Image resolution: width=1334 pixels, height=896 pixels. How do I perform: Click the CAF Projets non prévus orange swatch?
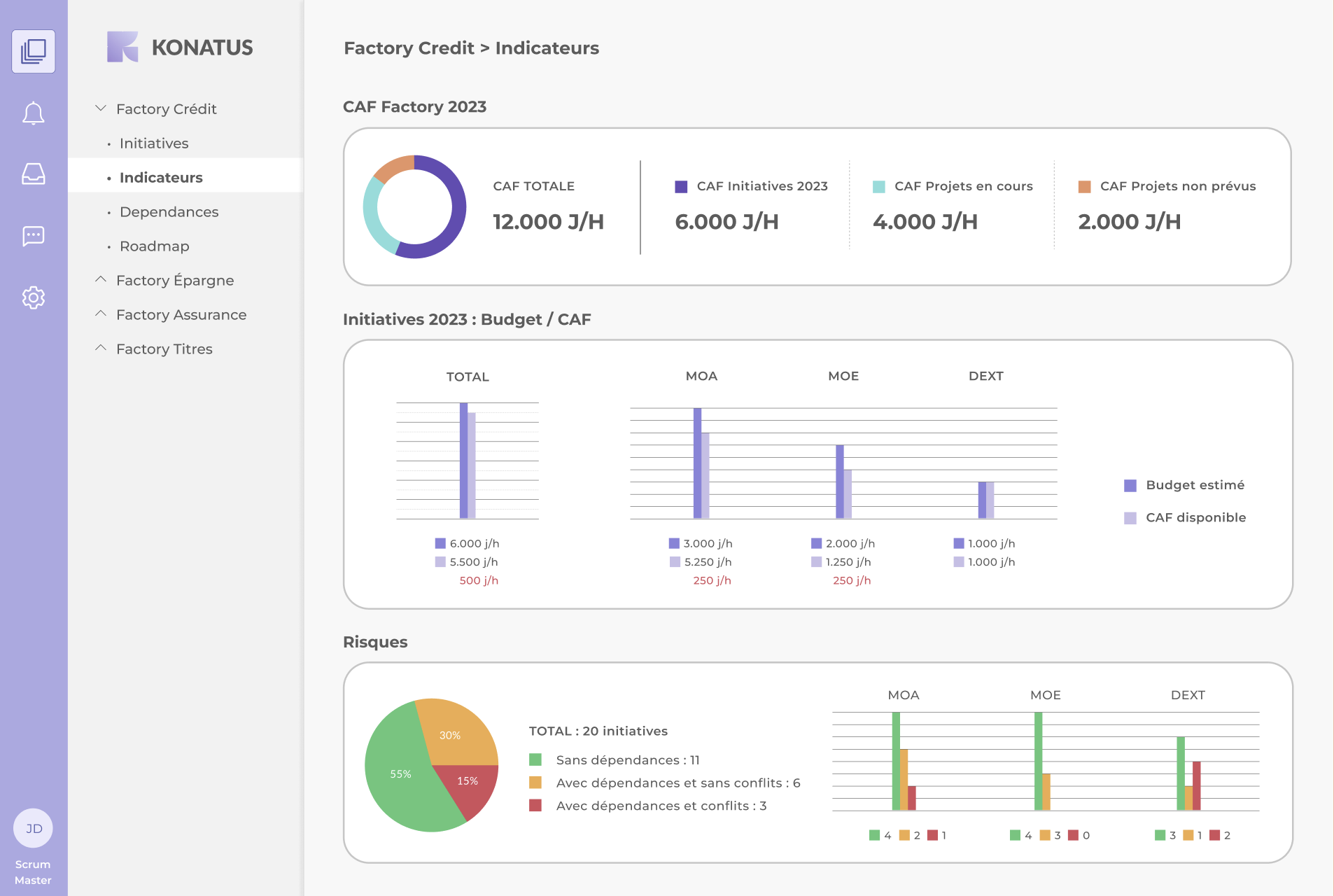click(1085, 187)
